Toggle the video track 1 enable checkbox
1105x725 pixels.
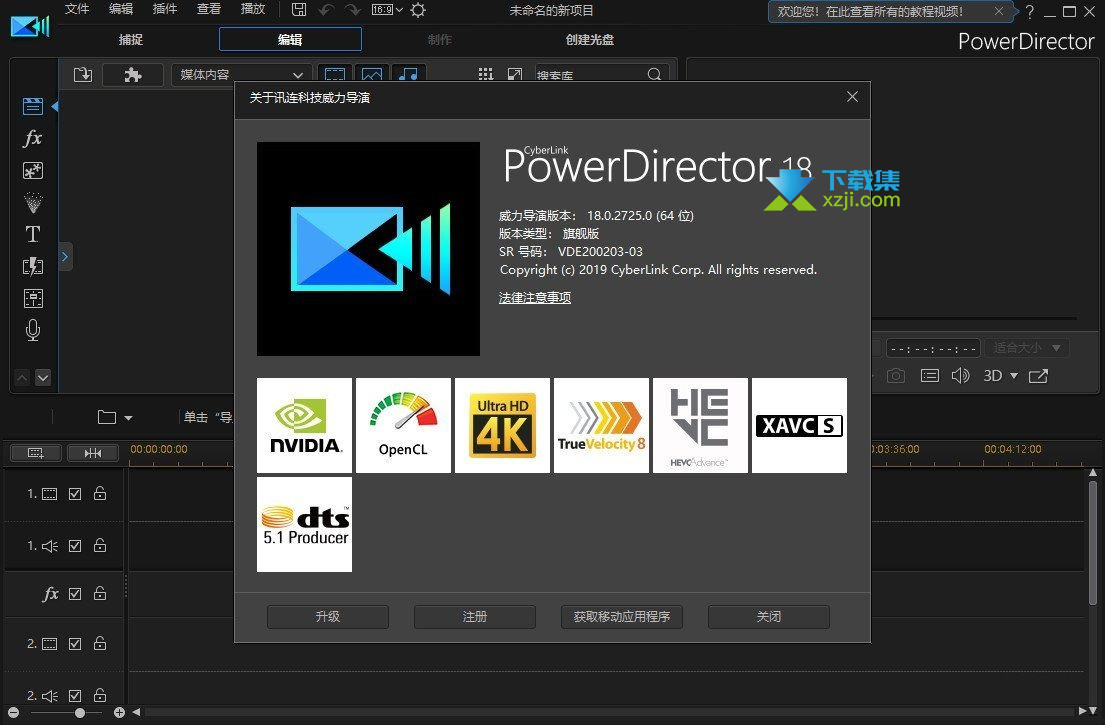point(75,494)
